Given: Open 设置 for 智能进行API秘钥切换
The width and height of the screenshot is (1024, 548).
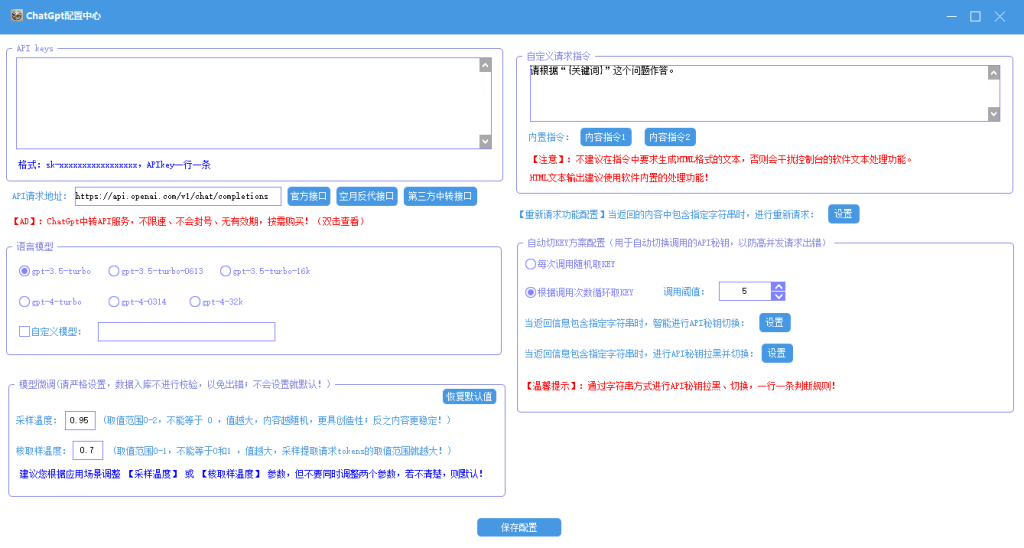Looking at the screenshot, I should coord(775,323).
